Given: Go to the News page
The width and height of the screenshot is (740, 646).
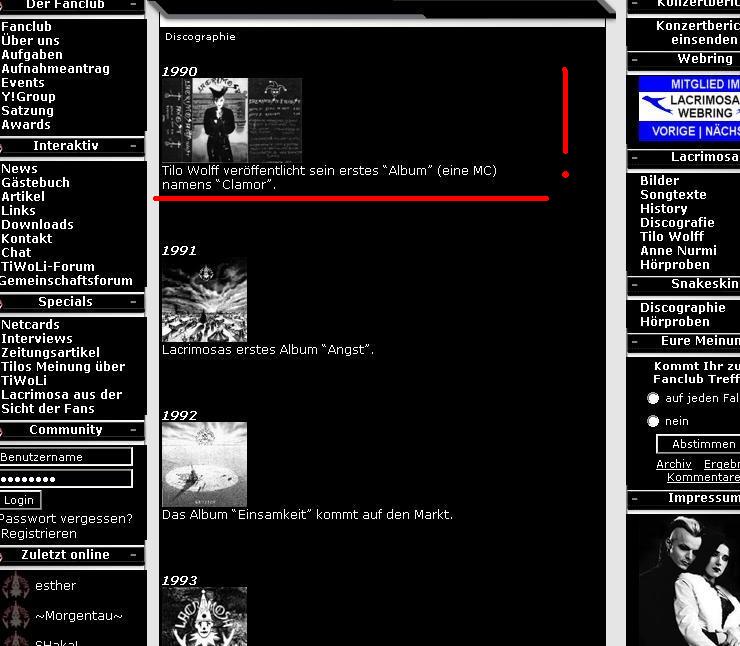Looking at the screenshot, I should tap(19, 168).
